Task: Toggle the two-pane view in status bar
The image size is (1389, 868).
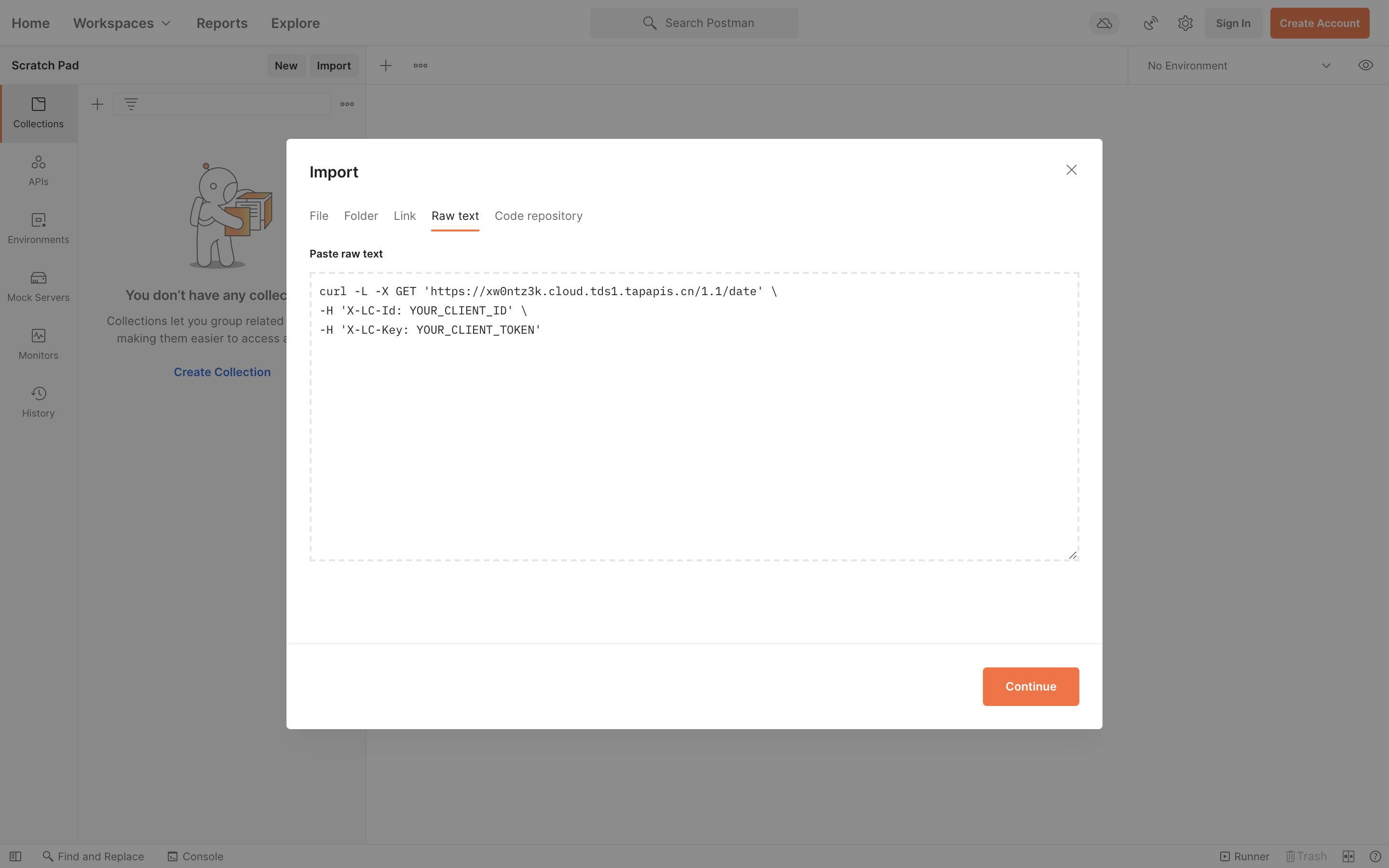Action: pos(1348,855)
